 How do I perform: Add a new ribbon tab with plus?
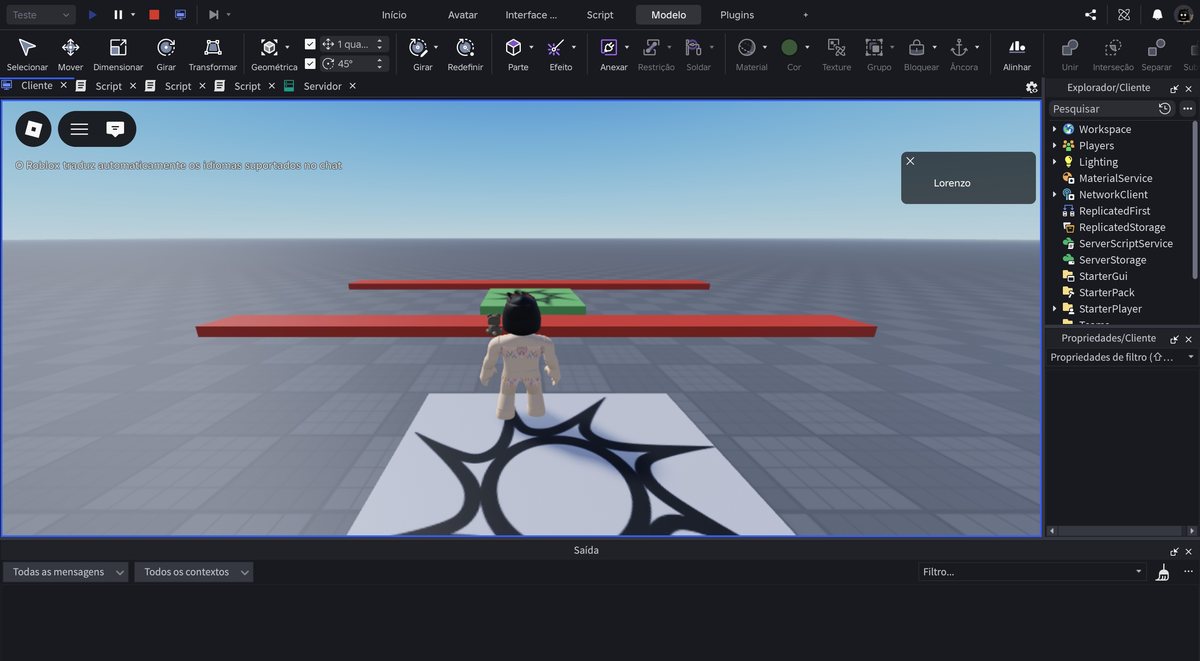[x=806, y=15]
